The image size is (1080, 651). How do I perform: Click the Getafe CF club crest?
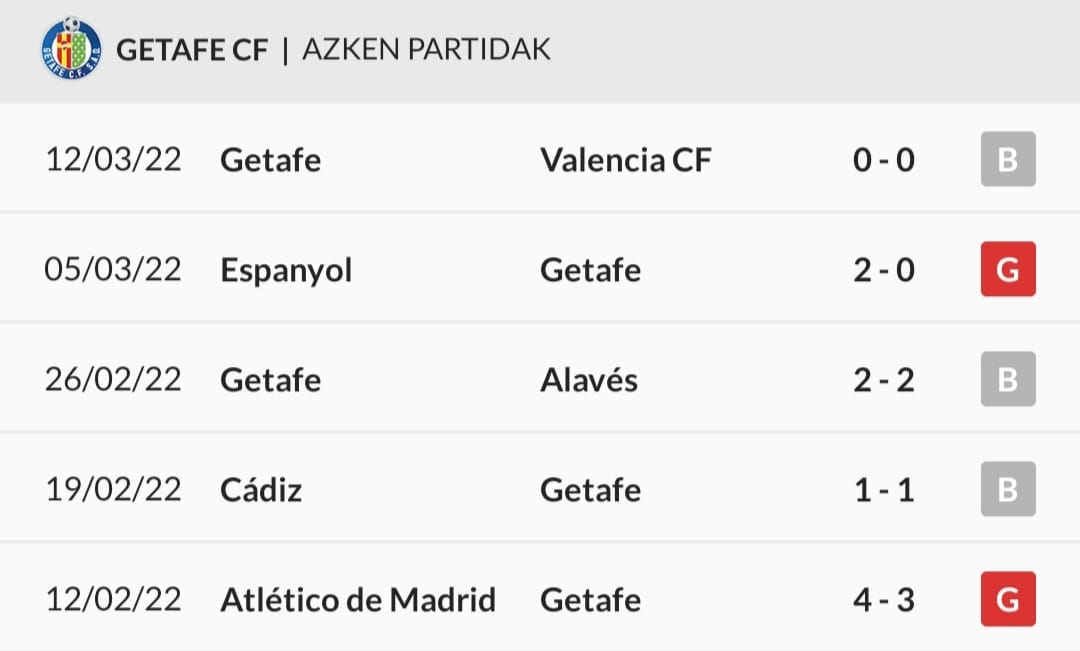[72, 48]
